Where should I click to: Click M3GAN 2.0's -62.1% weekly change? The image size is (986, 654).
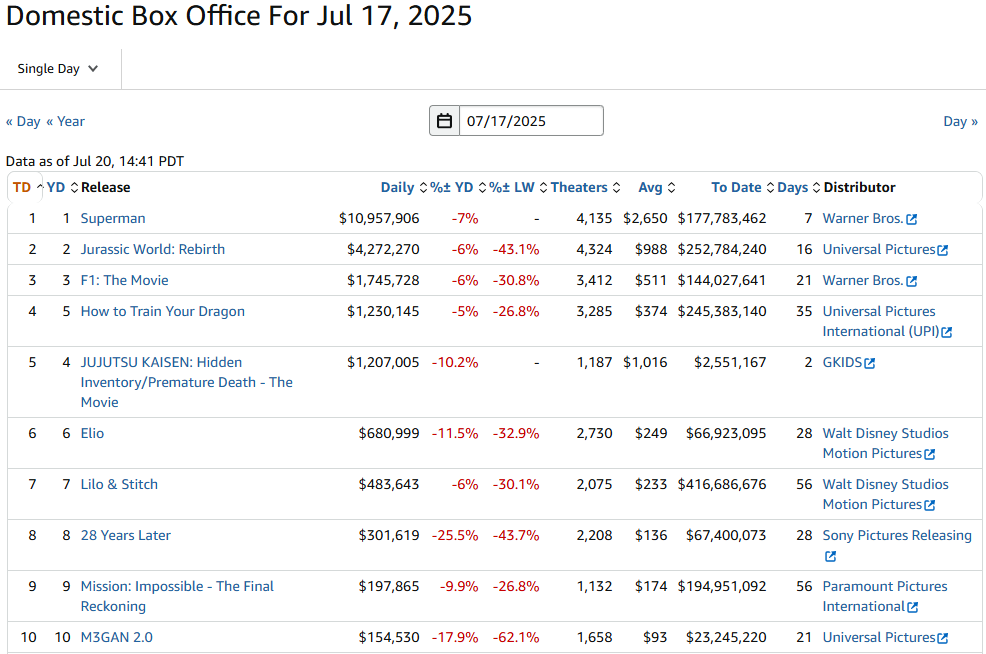[x=516, y=637]
